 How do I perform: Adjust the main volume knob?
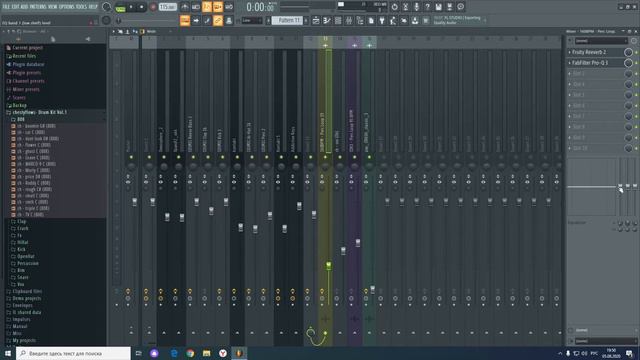coord(107,7)
